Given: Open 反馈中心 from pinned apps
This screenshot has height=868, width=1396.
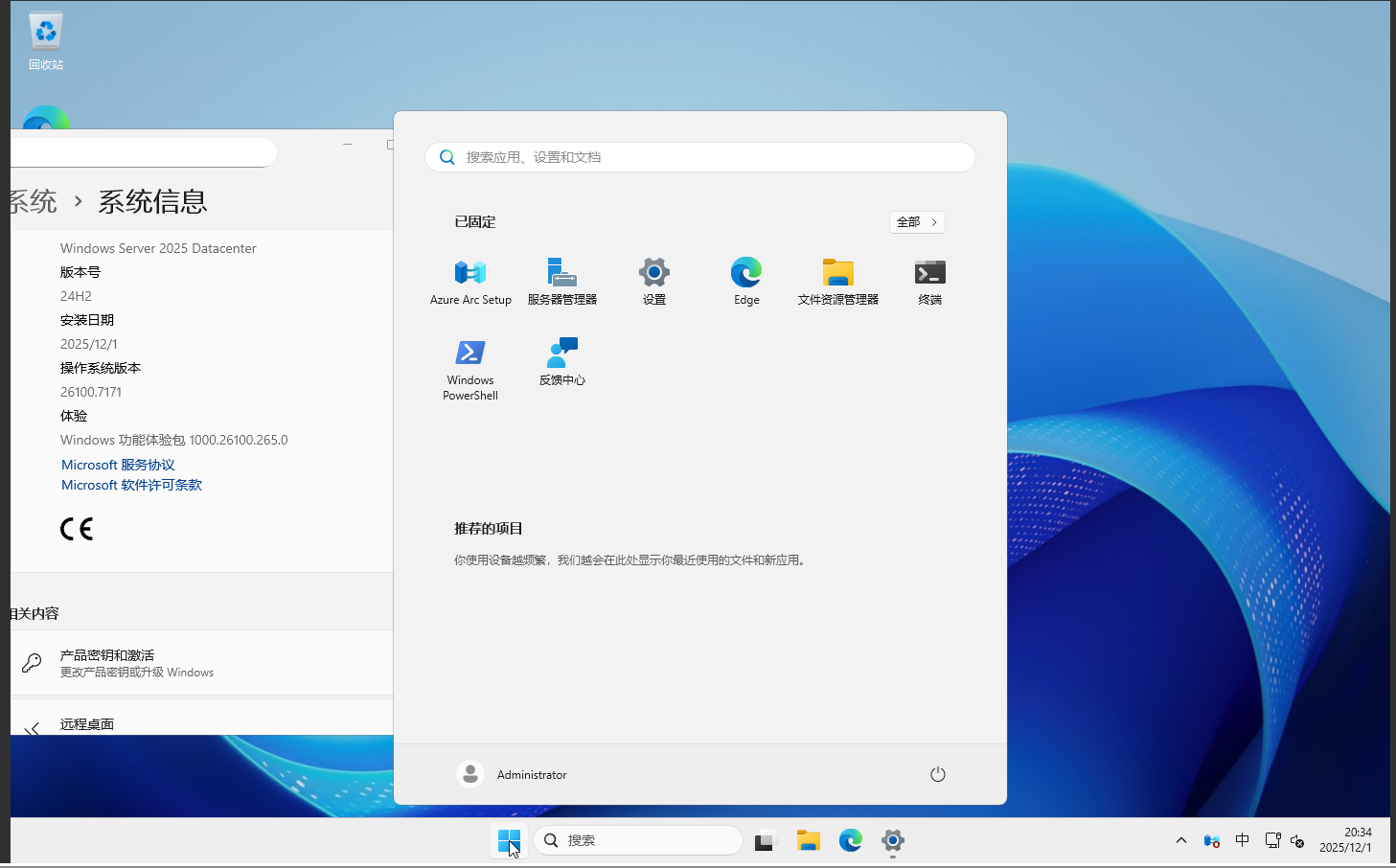Looking at the screenshot, I should coord(562,361).
